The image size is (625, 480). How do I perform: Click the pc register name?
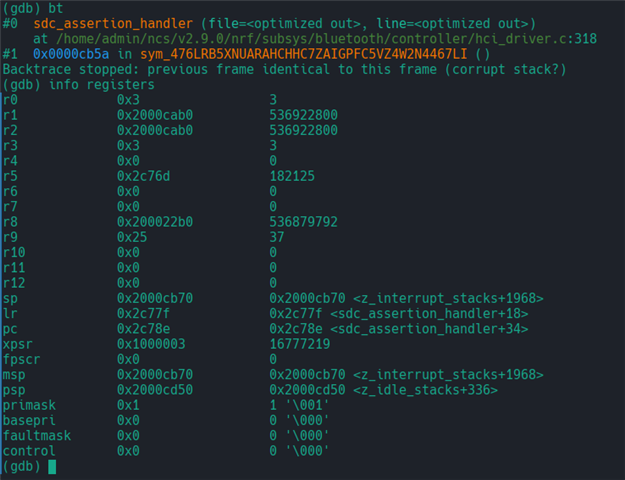pyautogui.click(x=10, y=329)
